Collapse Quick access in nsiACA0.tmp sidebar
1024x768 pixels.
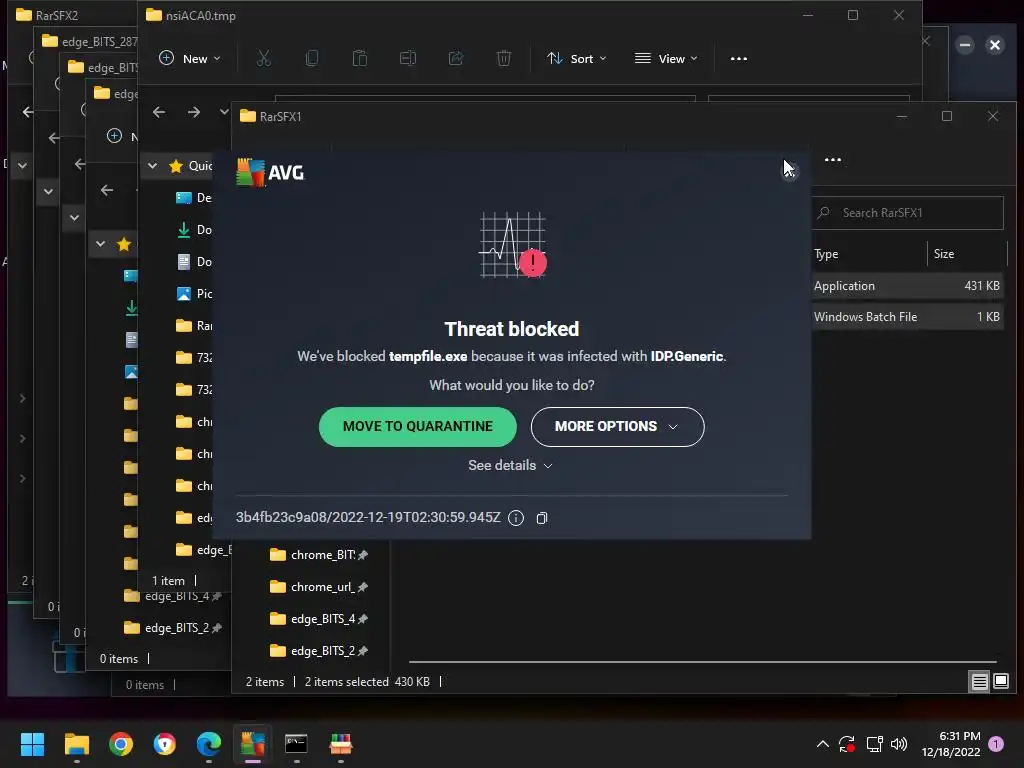pos(152,166)
